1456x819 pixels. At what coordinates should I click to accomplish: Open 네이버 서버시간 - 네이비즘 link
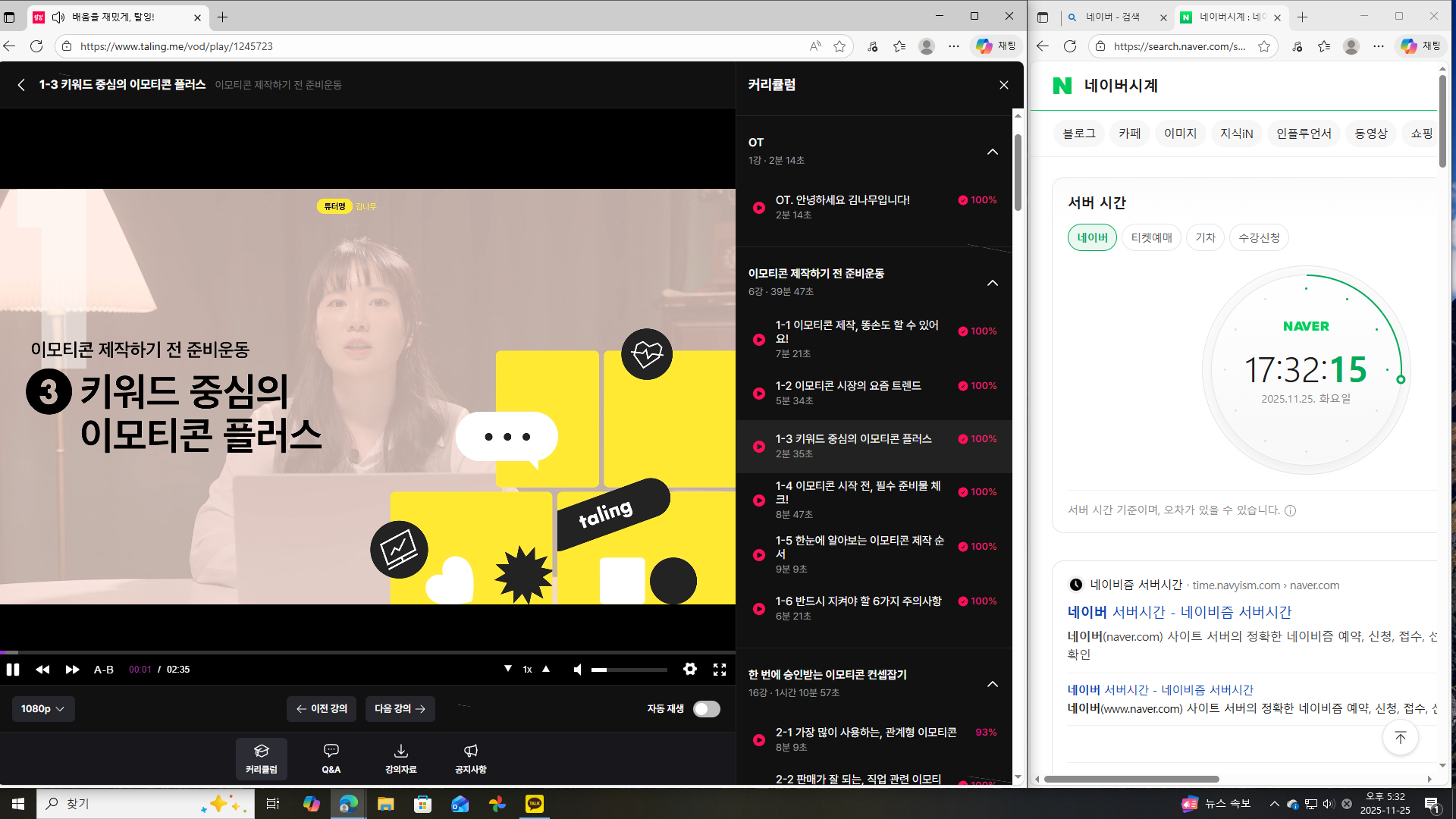click(1179, 612)
